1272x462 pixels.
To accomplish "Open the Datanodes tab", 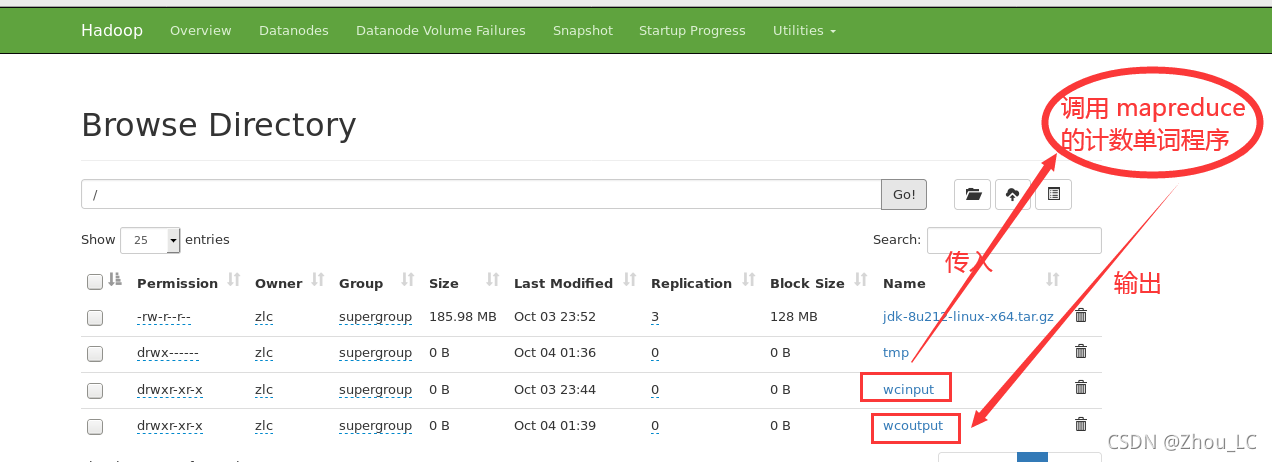I will pyautogui.click(x=294, y=30).
